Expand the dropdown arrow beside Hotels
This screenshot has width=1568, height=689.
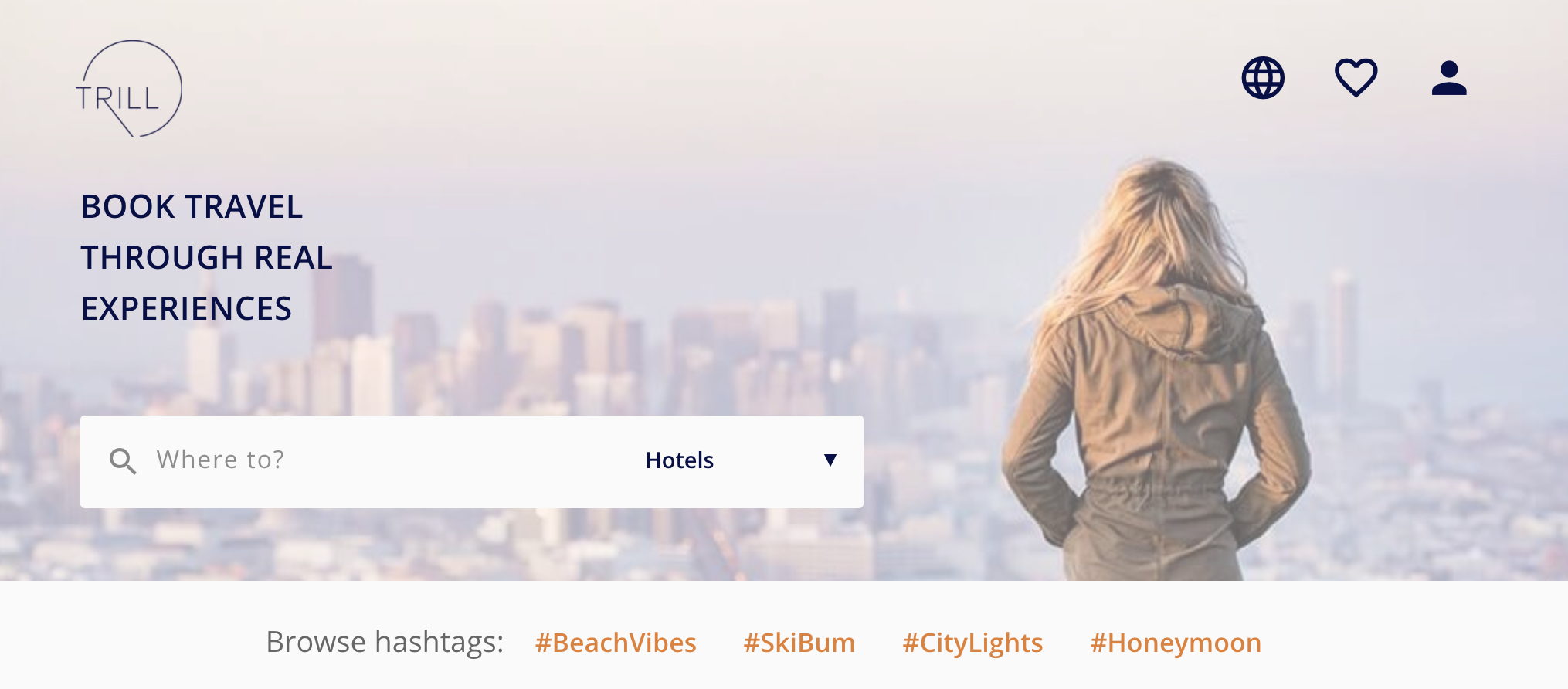(830, 460)
